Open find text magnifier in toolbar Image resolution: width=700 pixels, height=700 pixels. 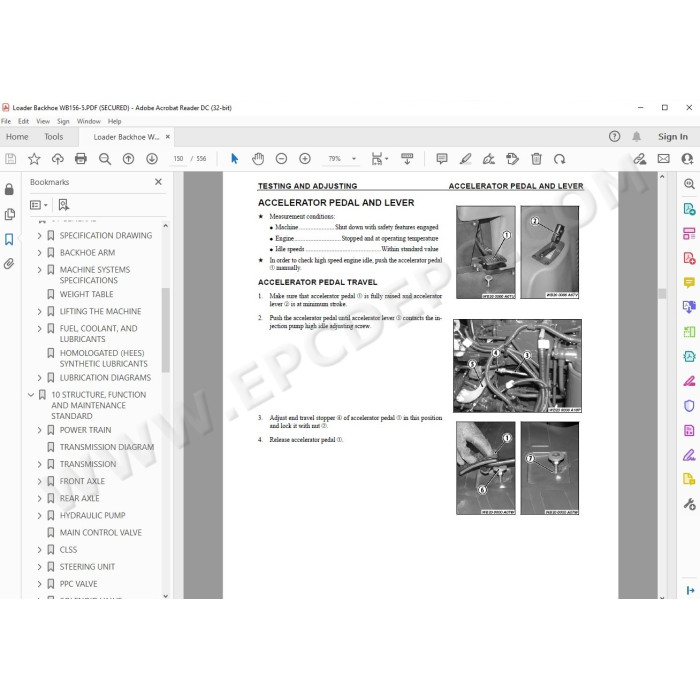click(104, 158)
